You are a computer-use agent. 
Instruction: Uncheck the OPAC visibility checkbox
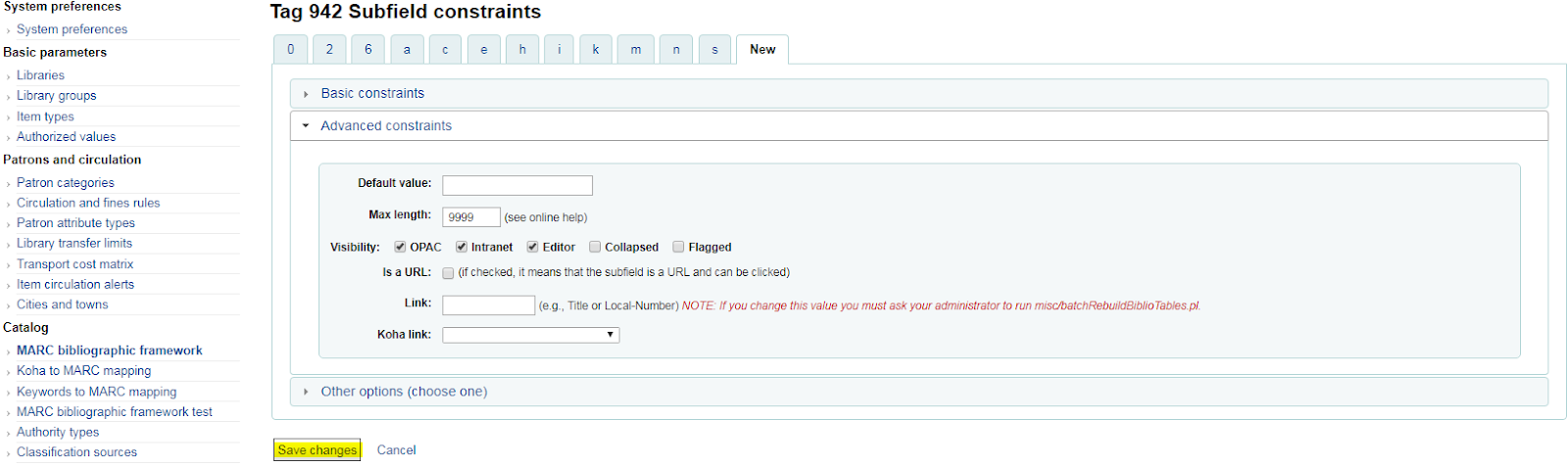click(x=400, y=247)
